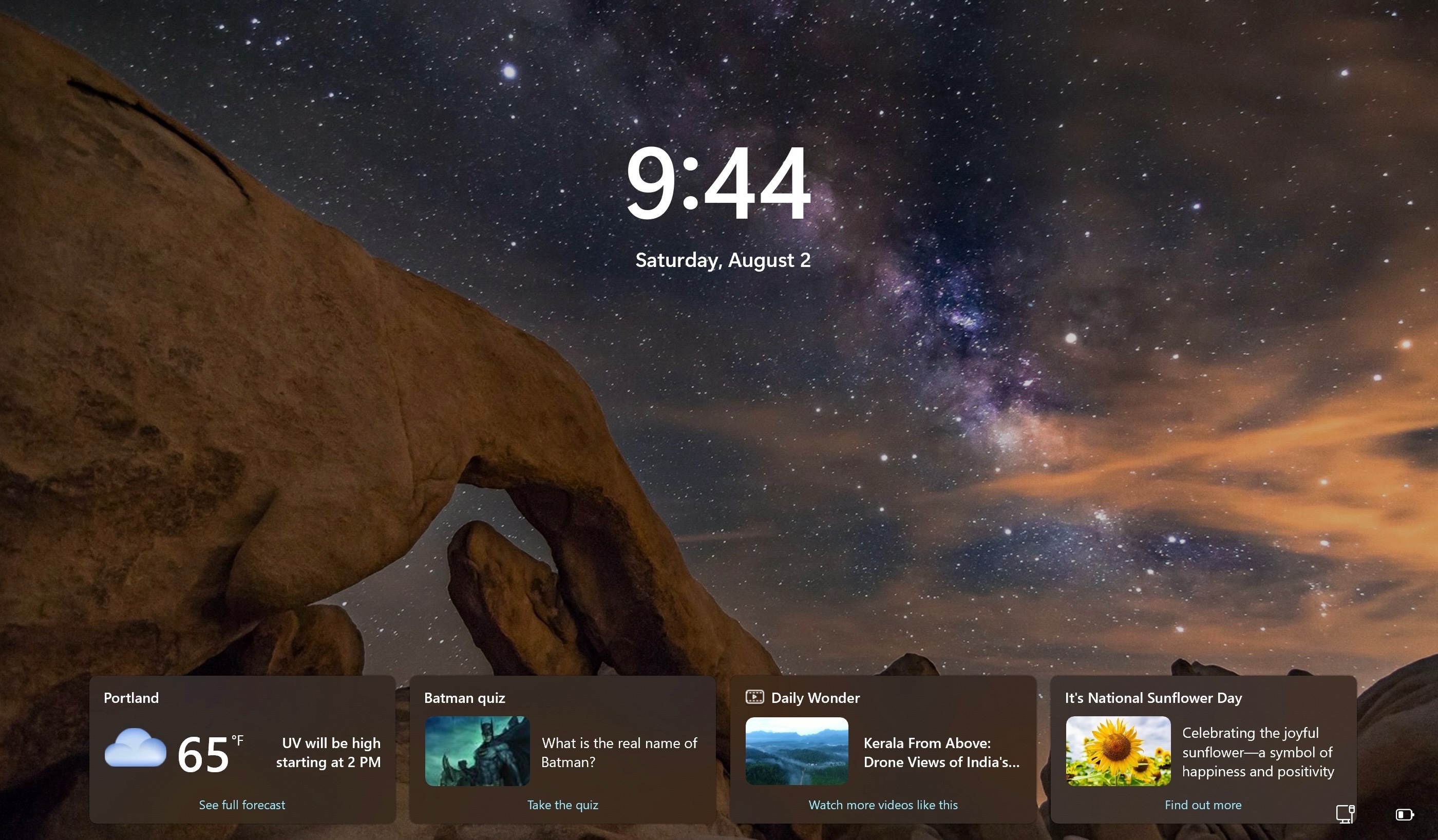Click the 9:44 lock screen clock
The image size is (1438, 840).
[x=718, y=183]
